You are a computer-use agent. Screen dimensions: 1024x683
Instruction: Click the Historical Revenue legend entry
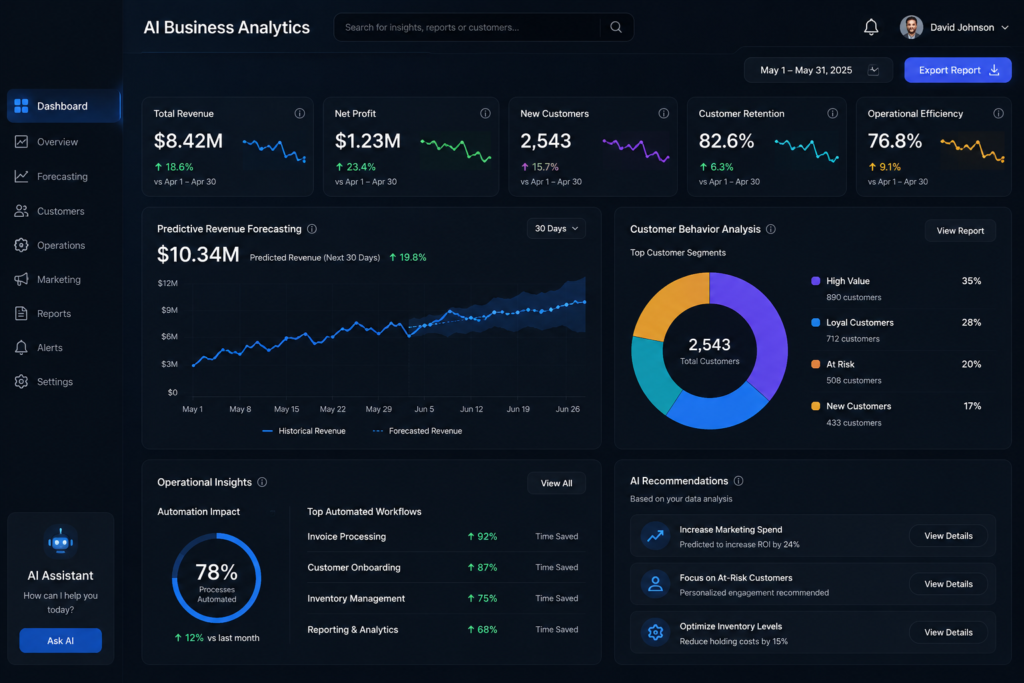[x=304, y=431]
